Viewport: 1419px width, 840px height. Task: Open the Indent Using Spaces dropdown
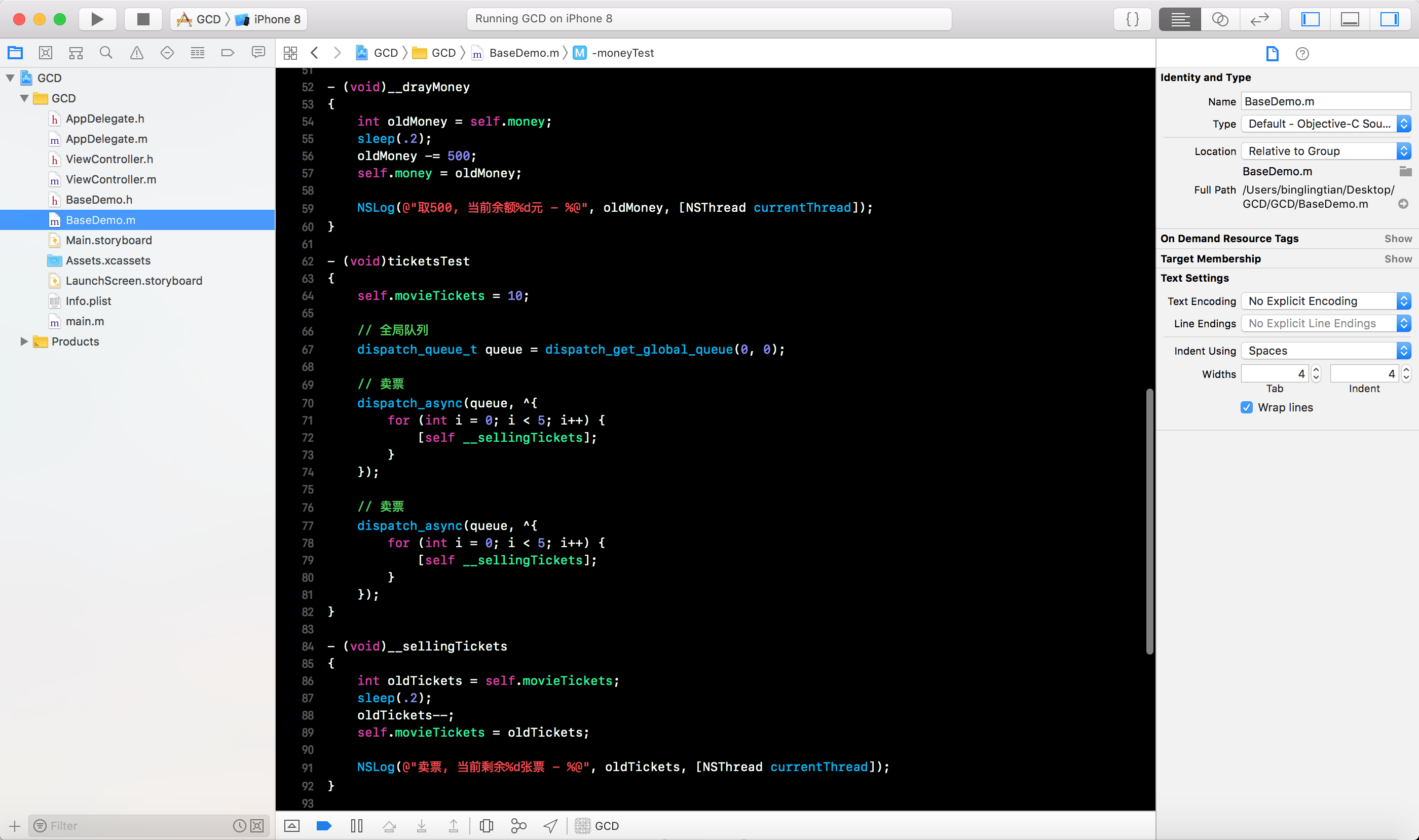[1326, 351]
